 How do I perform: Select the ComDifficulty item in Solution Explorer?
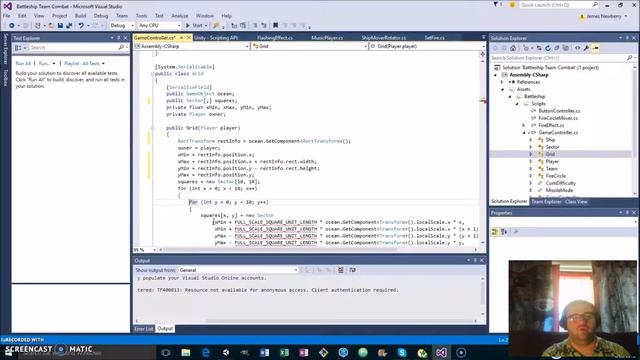(560, 183)
